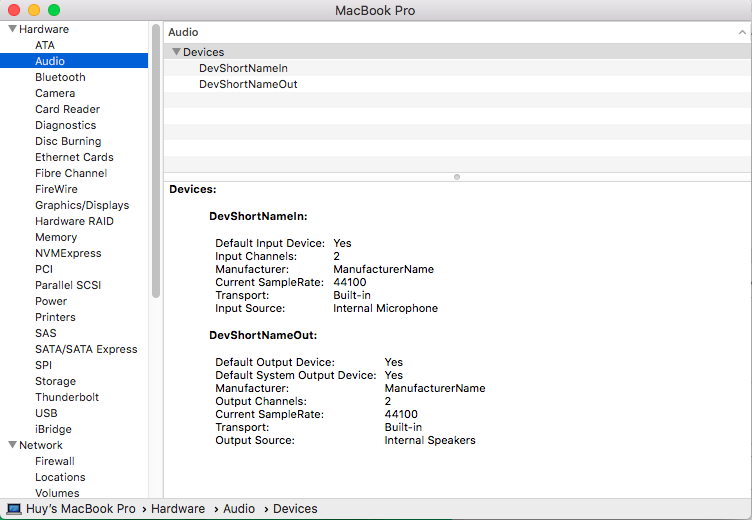Click the split pane divider handle

457,177
